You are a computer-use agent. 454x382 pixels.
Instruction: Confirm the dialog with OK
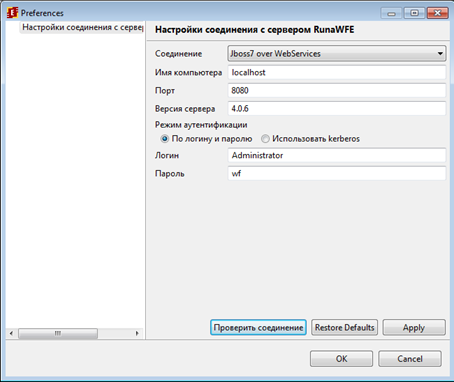pos(341,359)
